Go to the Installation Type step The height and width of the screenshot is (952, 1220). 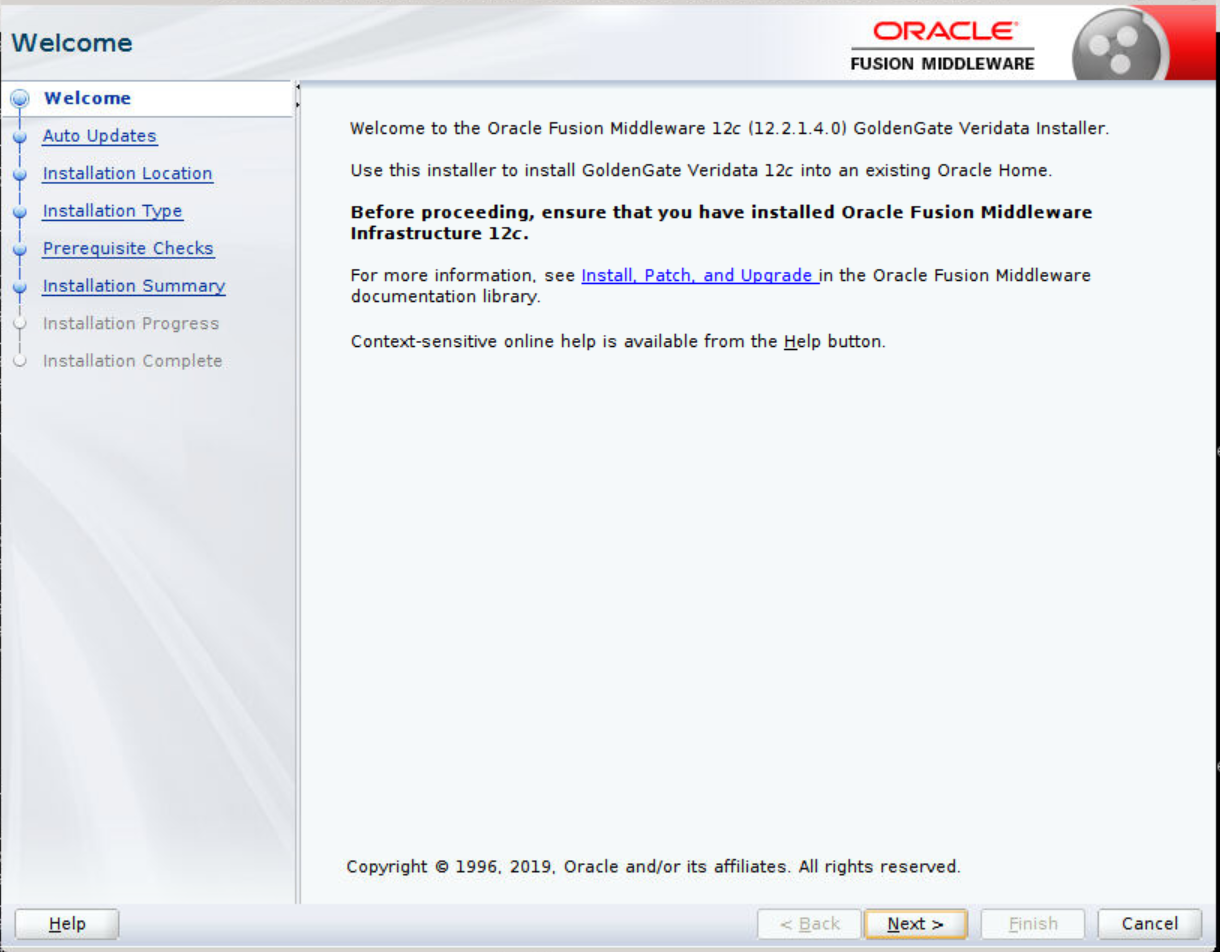[112, 211]
